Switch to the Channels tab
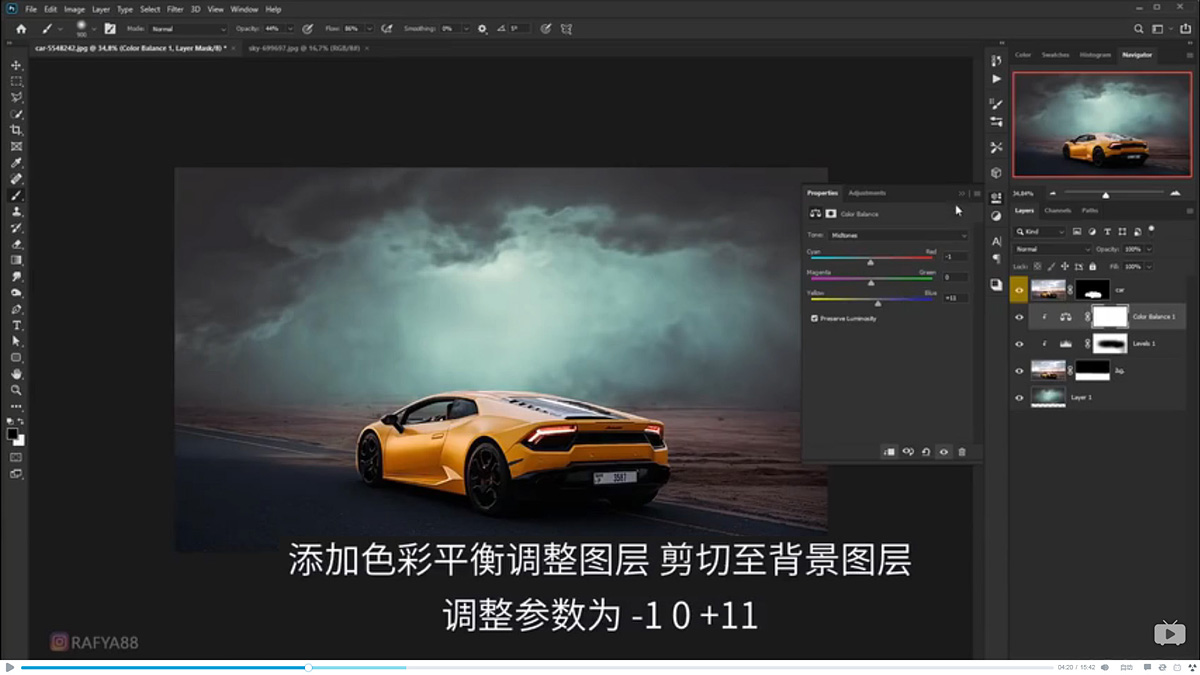Viewport: 1200px width, 675px height. (1058, 210)
